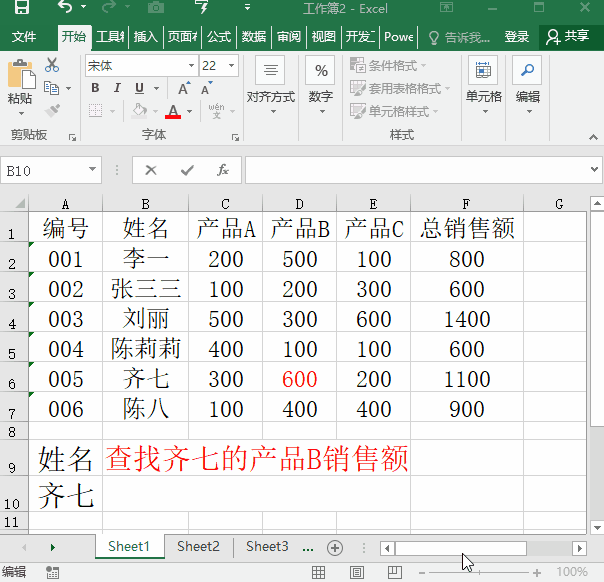The image size is (604, 582).
Task: Click the next sheet navigation arrow
Action: tap(53, 547)
